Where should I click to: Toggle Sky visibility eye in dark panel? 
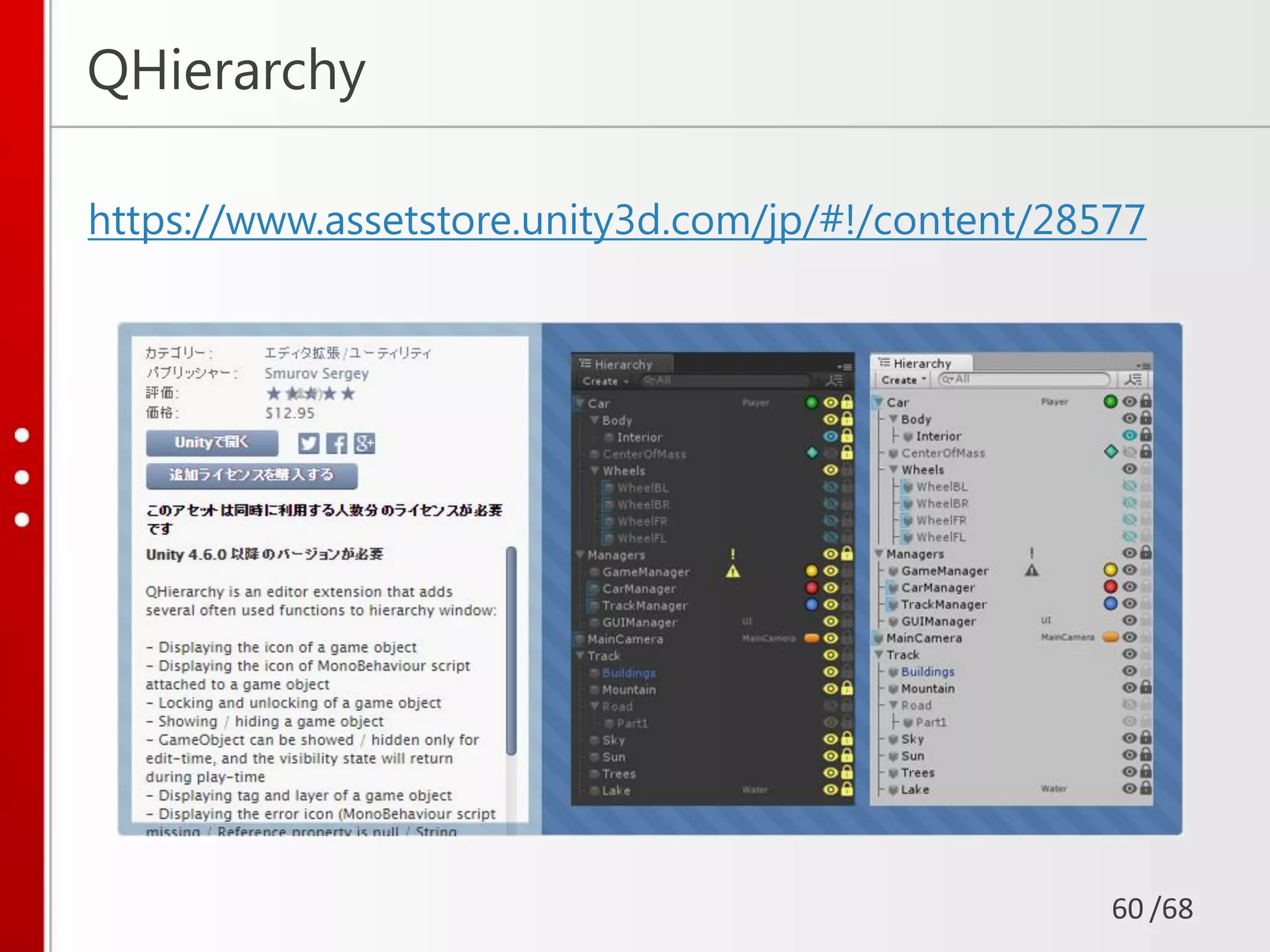click(830, 739)
